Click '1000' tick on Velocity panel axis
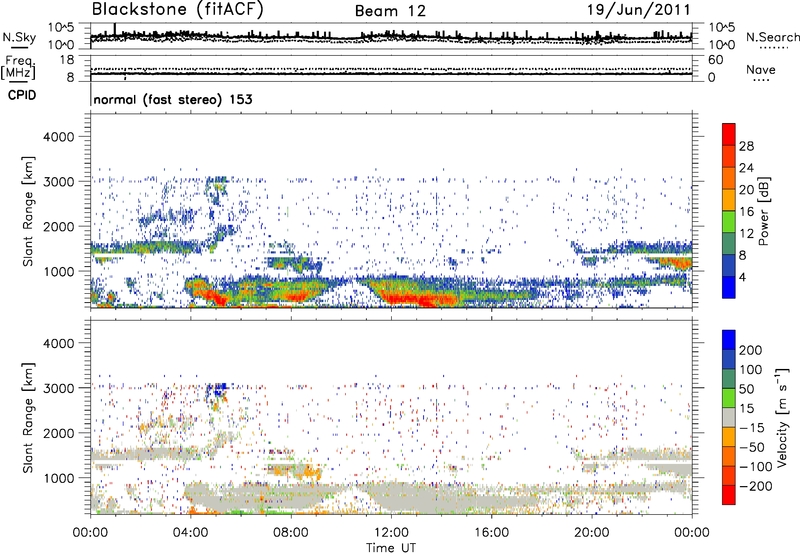 58,478
